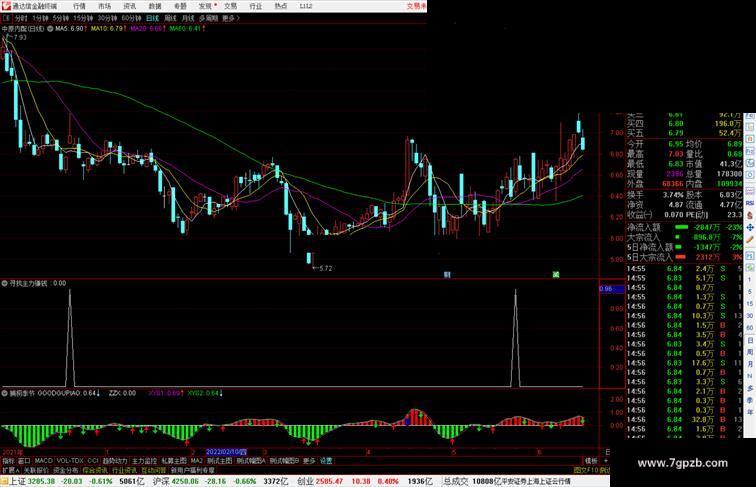Click the dollar sign sidebar icon
The width and height of the screenshot is (756, 487).
tap(750, 216)
